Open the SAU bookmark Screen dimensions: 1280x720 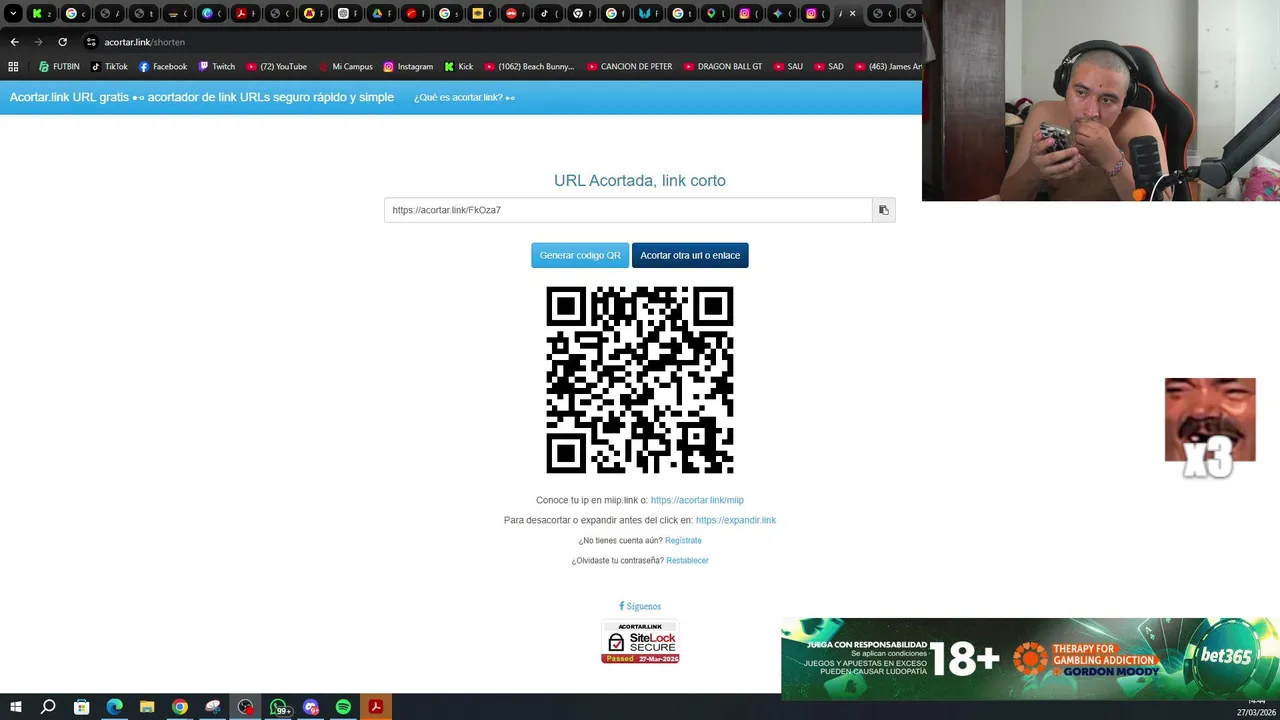[x=788, y=67]
